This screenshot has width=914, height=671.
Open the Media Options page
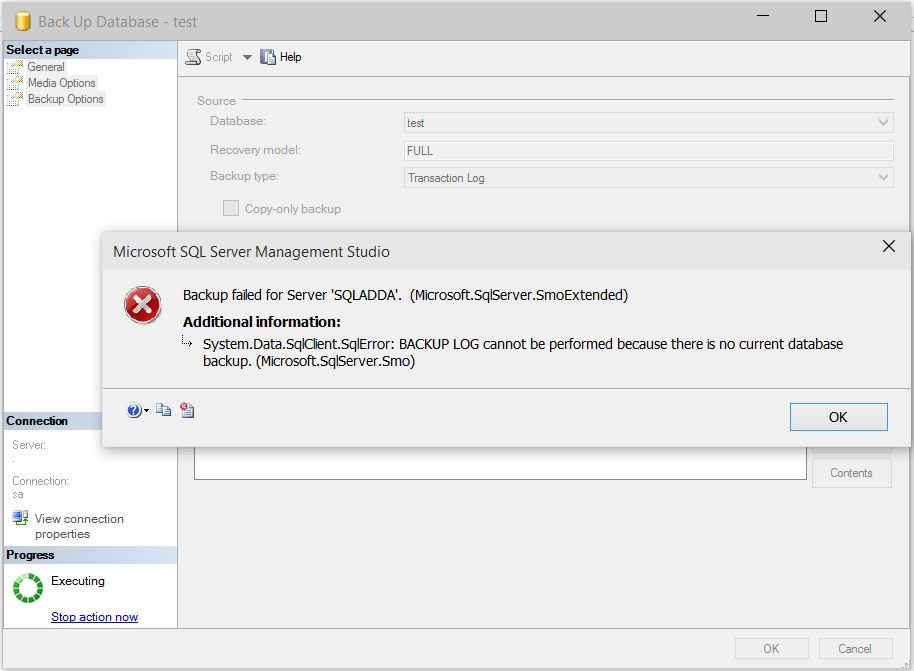tap(62, 83)
